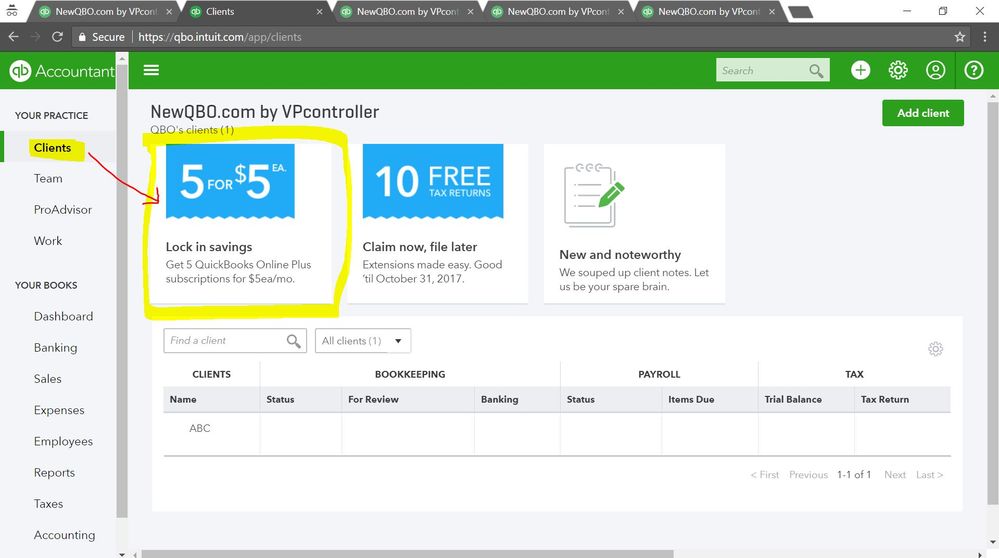The height and width of the screenshot is (558, 999).
Task: Click the horizontal scrollbar at bottom
Action: (407, 554)
